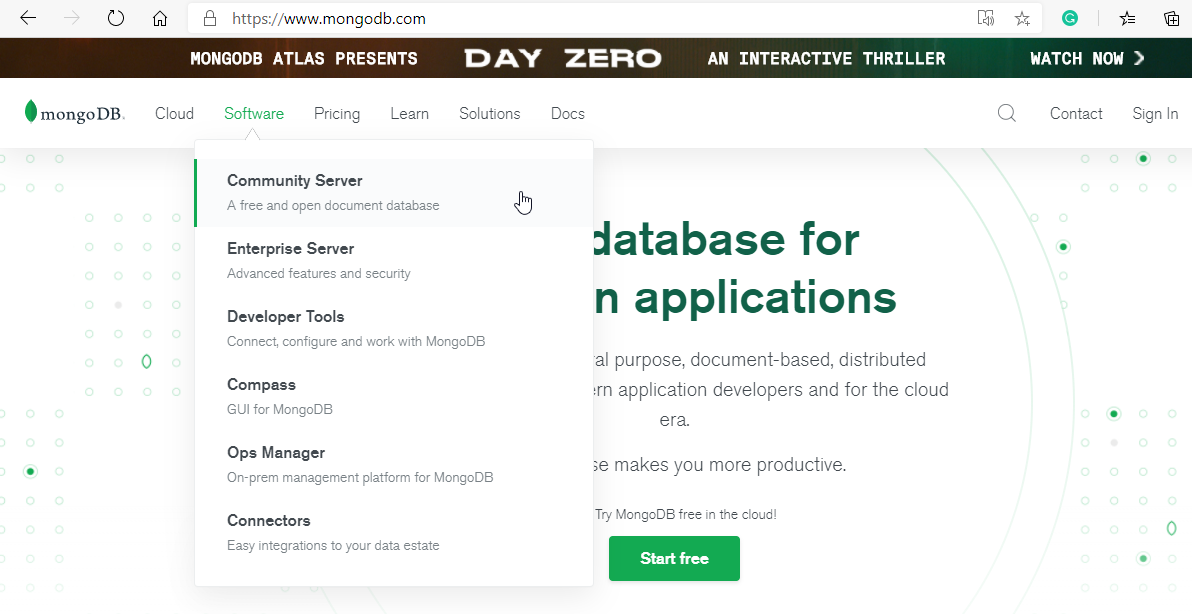Click the green Start free button
Screen dimensions: 1192x614
point(674,558)
